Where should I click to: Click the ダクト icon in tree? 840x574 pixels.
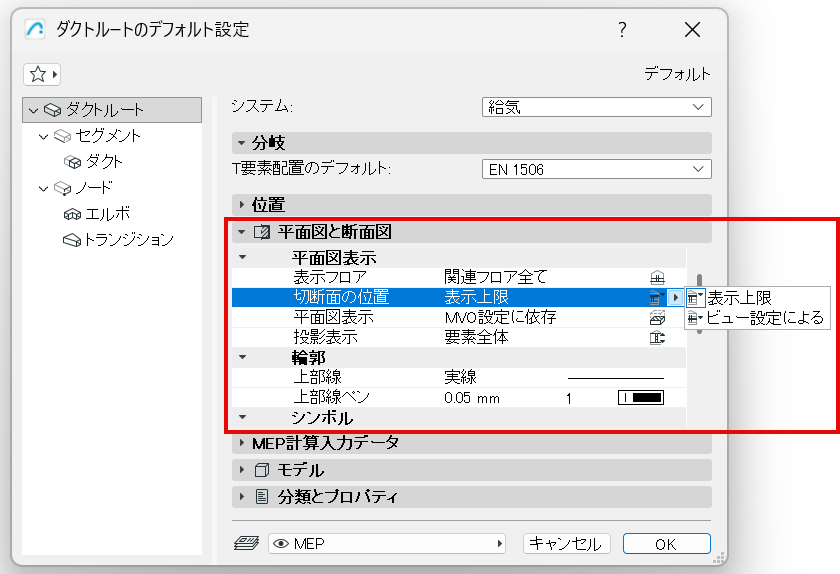[x=72, y=162]
